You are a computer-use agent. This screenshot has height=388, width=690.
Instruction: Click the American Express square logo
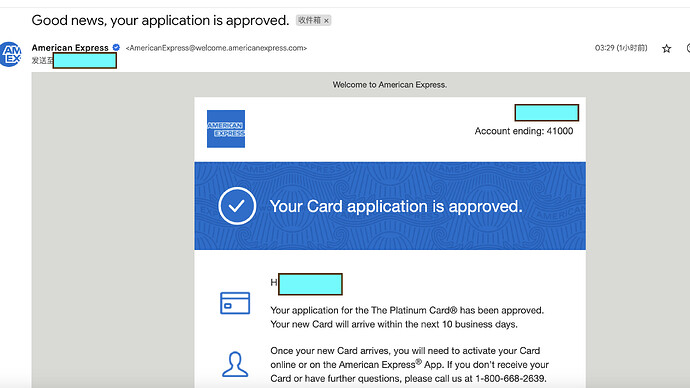click(x=226, y=129)
